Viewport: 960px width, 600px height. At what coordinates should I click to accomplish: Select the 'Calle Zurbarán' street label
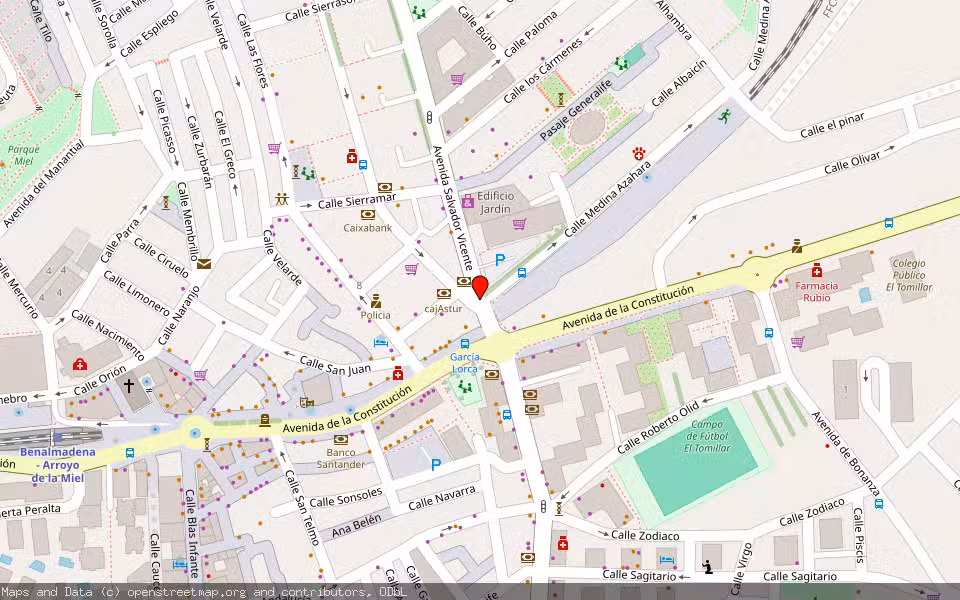[x=200, y=151]
